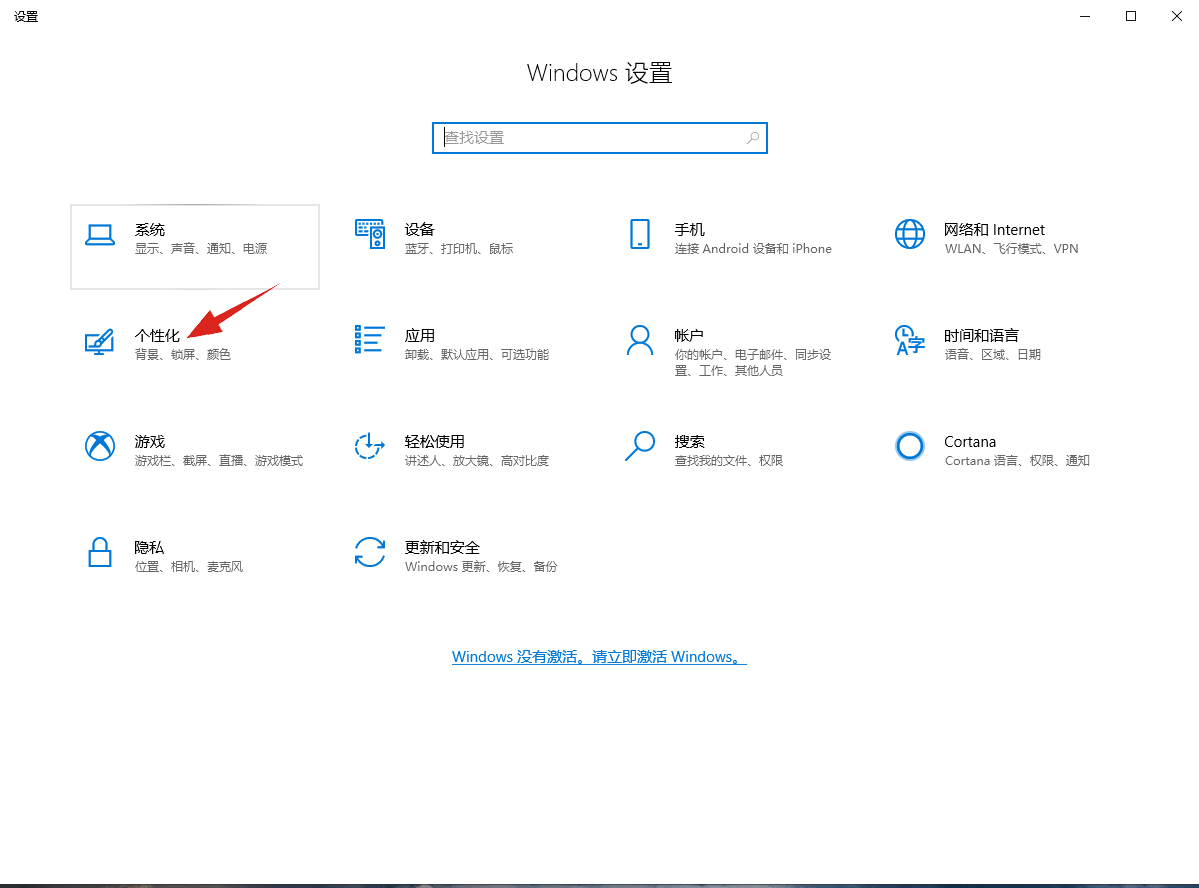
Task: Open the 系统 laptop icon
Action: tap(99, 235)
